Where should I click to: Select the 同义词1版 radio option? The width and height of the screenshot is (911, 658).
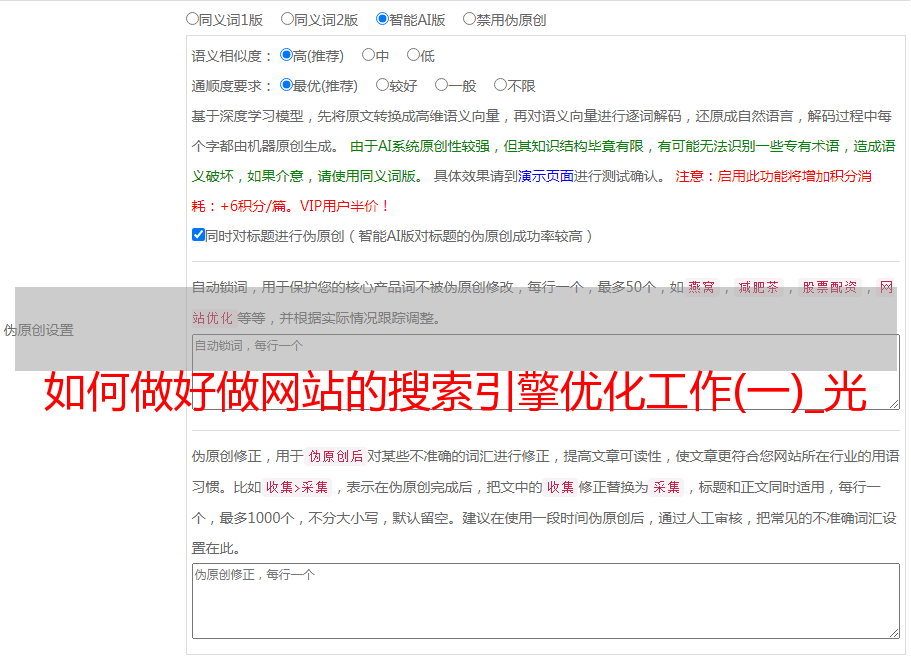tap(193, 19)
